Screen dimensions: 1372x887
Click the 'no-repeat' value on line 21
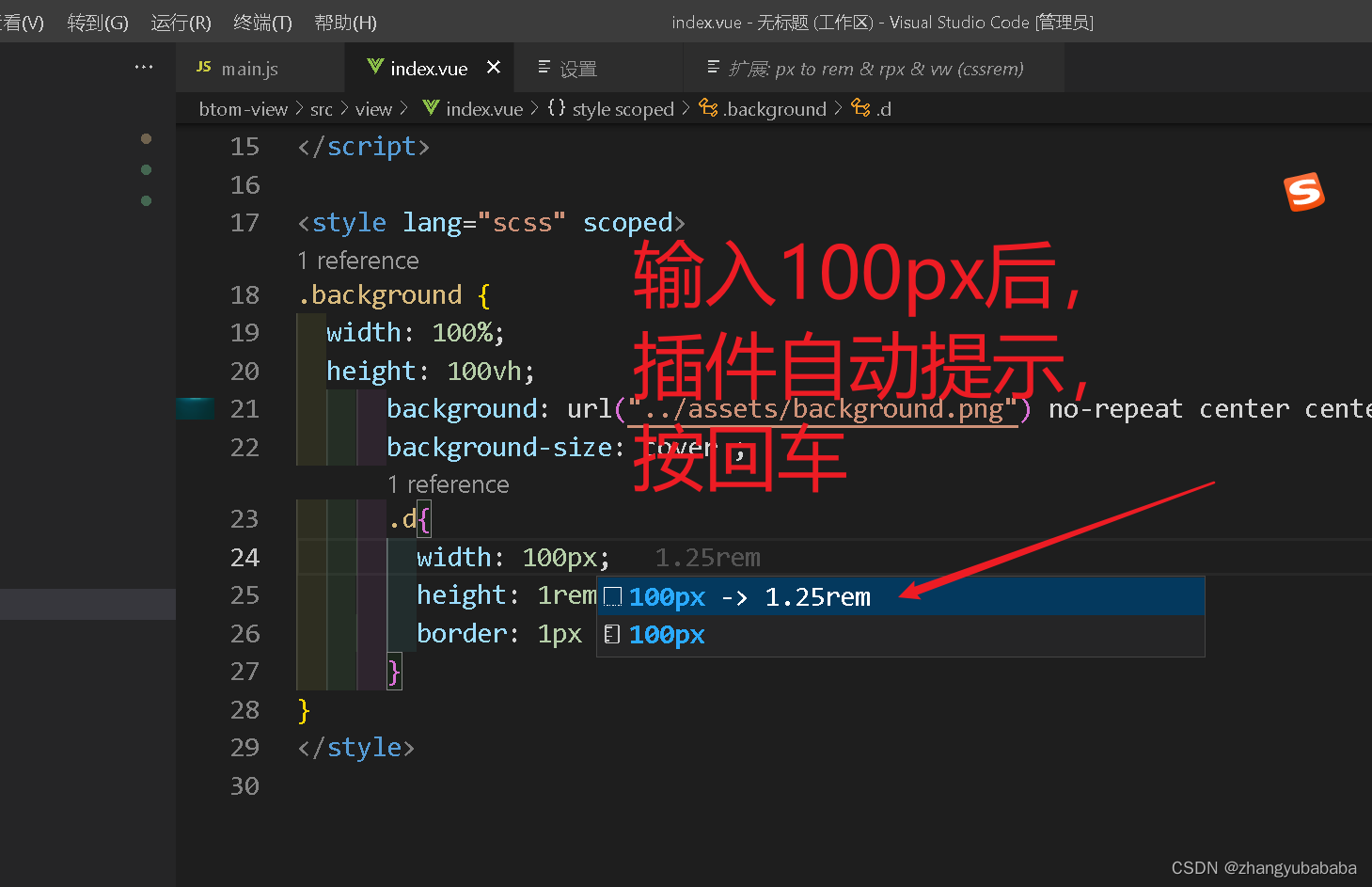pos(1115,409)
